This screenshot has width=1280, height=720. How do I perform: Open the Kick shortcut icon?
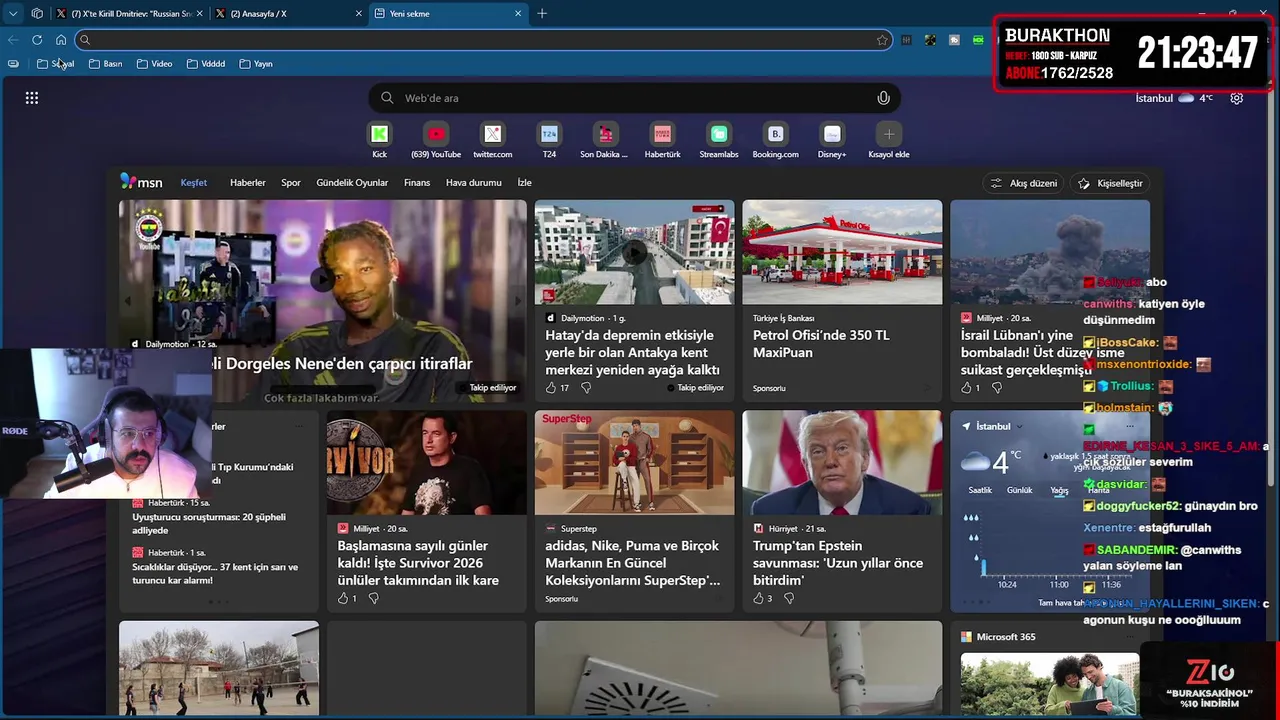pyautogui.click(x=380, y=134)
